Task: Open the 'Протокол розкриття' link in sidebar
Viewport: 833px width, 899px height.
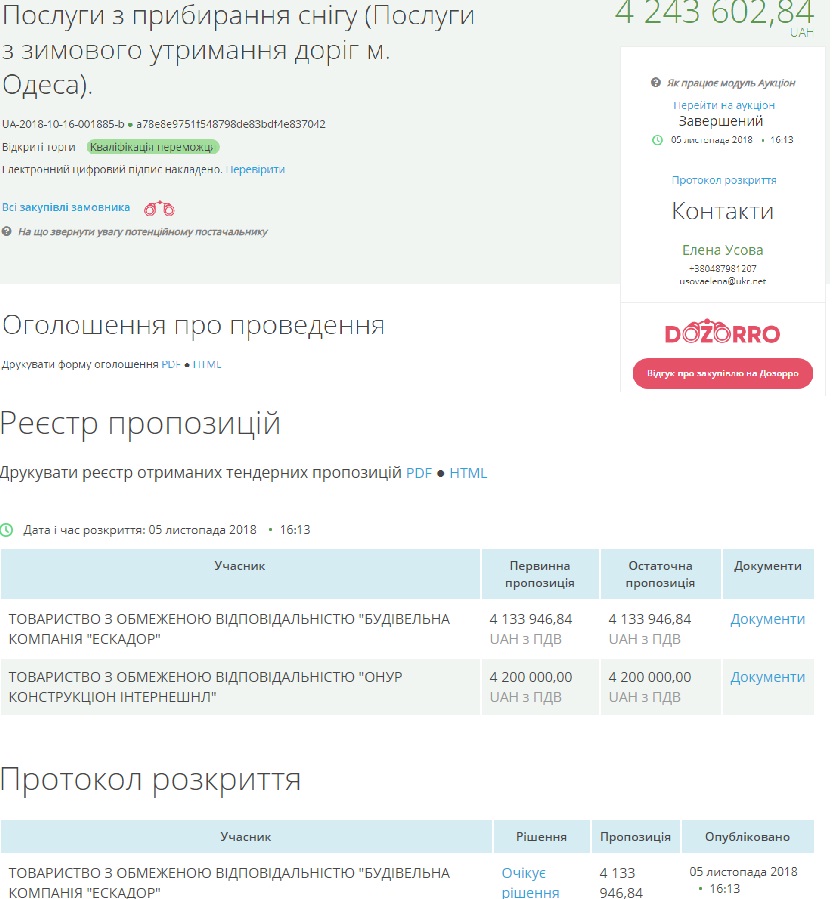Action: pyautogui.click(x=723, y=181)
